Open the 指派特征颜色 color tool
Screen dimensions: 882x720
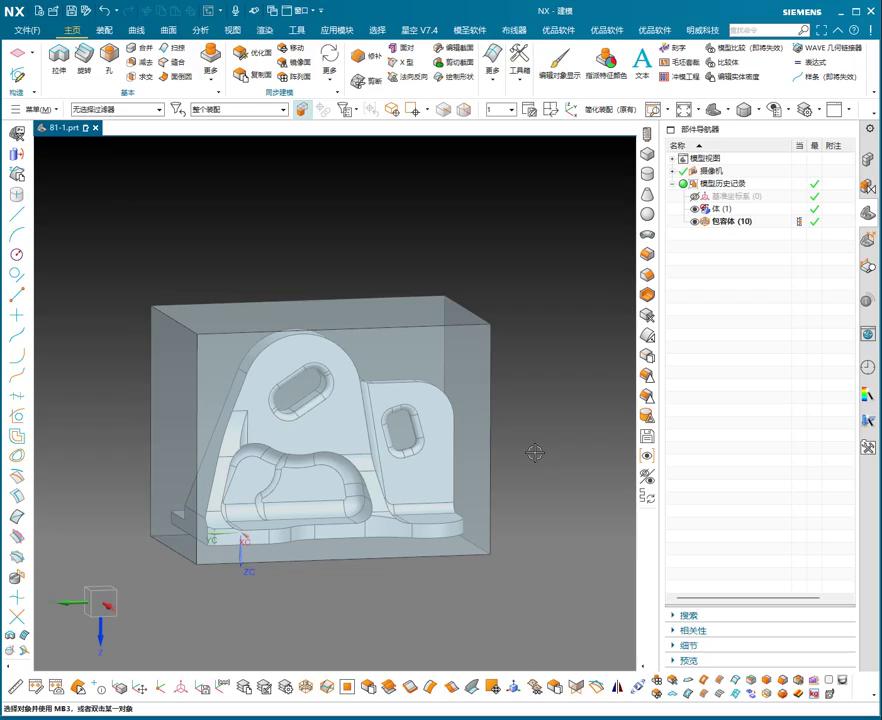click(x=606, y=60)
